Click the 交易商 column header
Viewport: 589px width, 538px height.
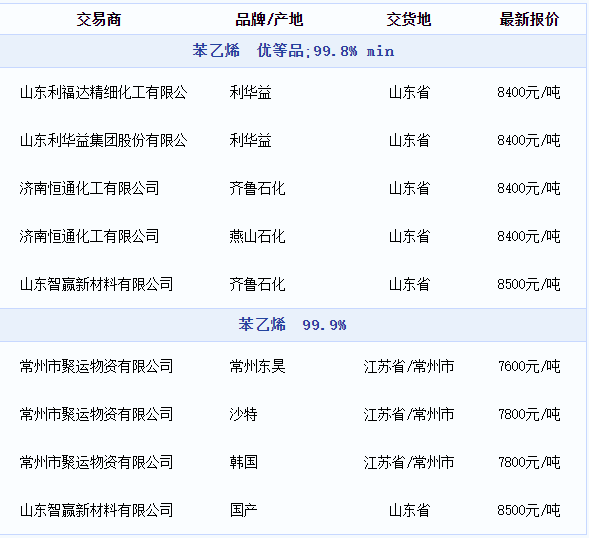coord(99,20)
